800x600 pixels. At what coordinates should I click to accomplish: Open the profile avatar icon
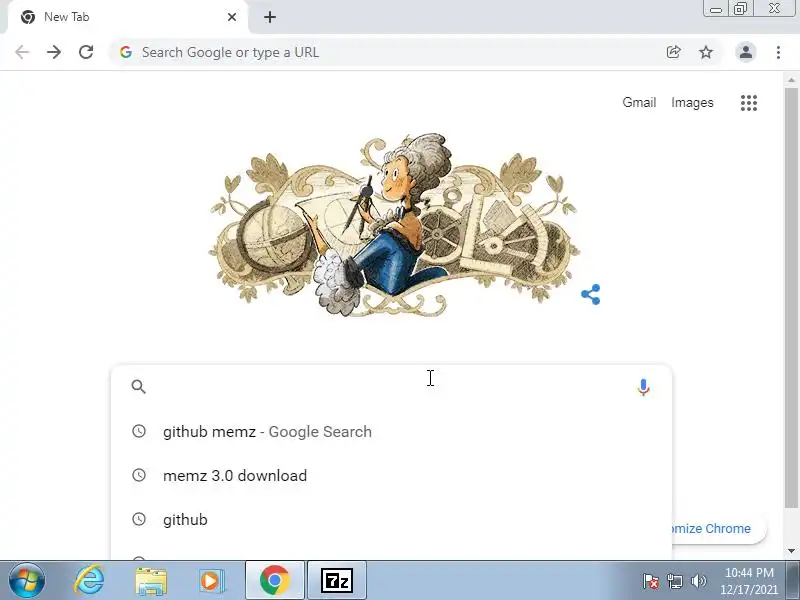coord(745,52)
